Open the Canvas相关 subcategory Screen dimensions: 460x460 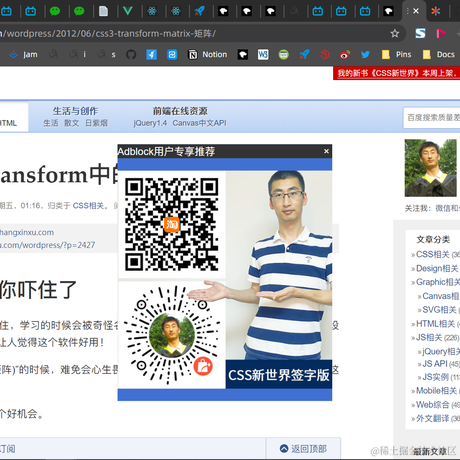coord(441,296)
